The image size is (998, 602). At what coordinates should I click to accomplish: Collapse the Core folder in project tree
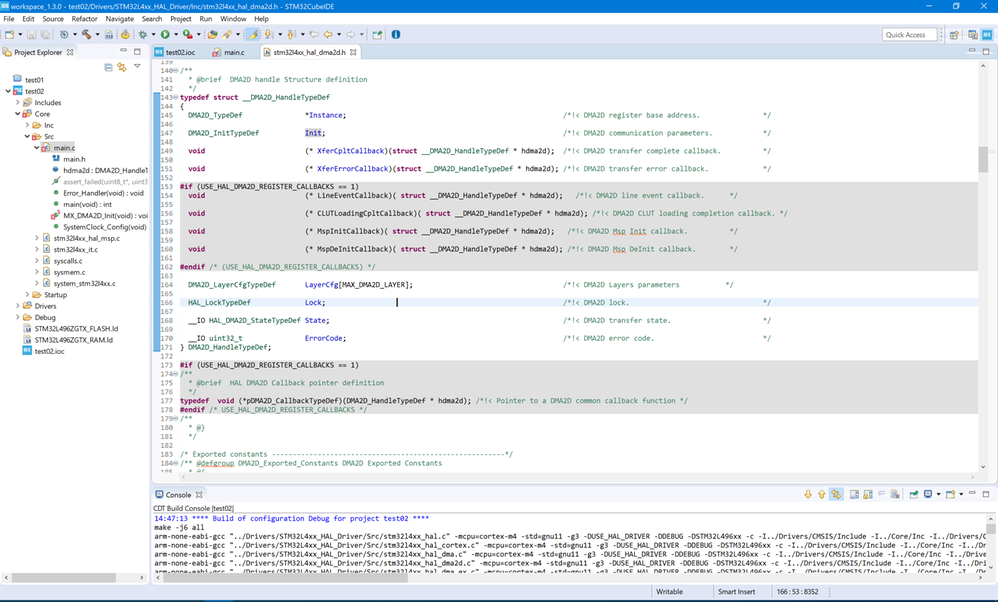(x=19, y=114)
